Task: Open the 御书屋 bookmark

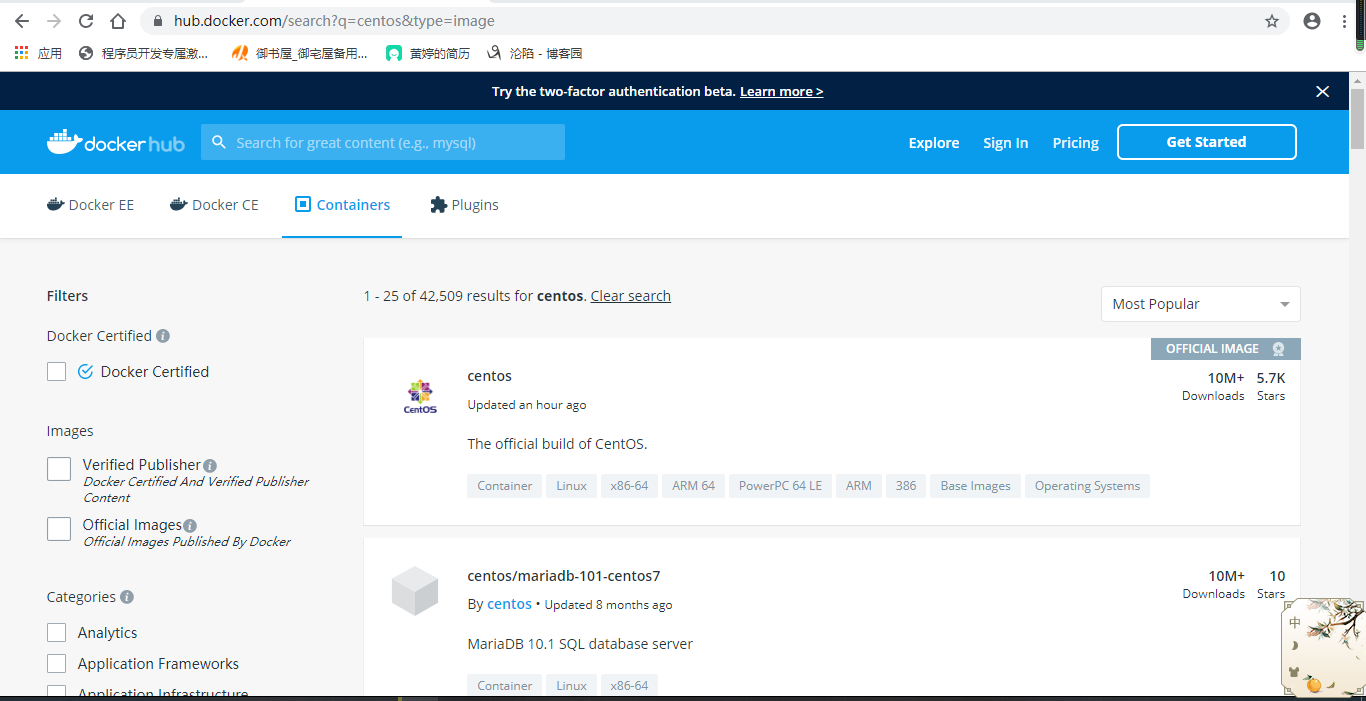Action: click(x=298, y=53)
